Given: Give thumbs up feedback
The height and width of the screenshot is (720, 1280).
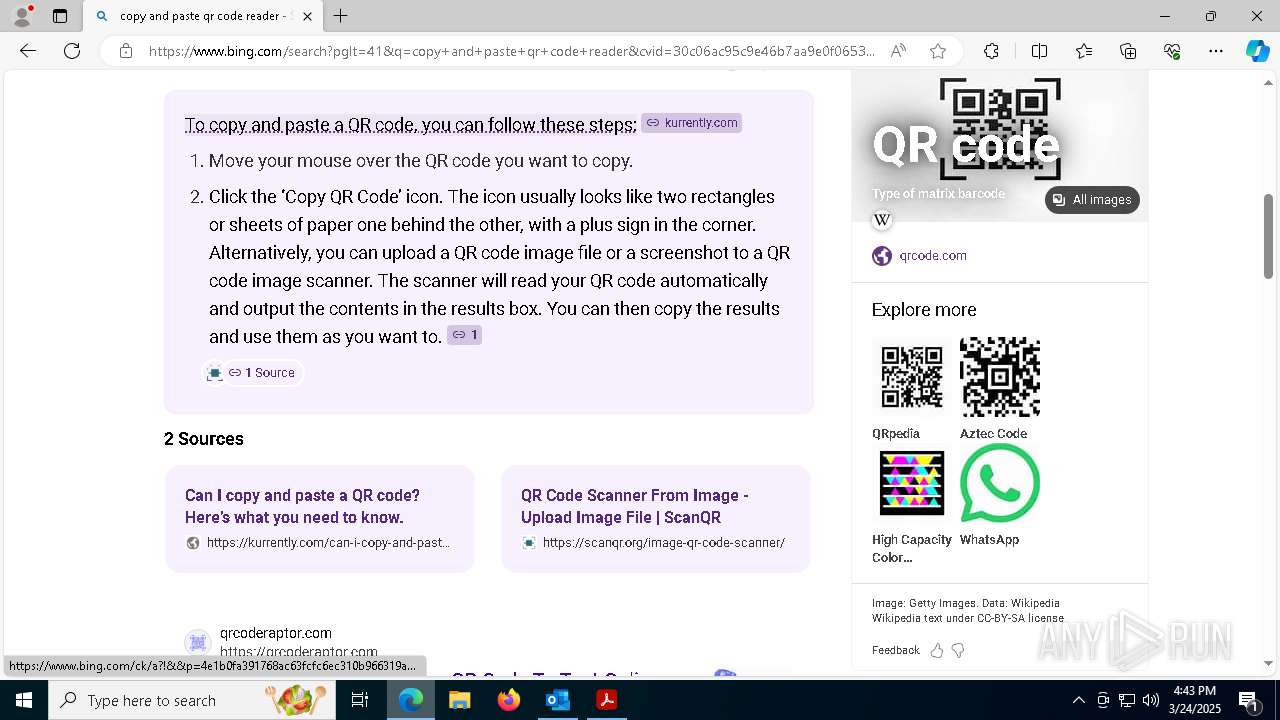Looking at the screenshot, I should click(x=937, y=650).
